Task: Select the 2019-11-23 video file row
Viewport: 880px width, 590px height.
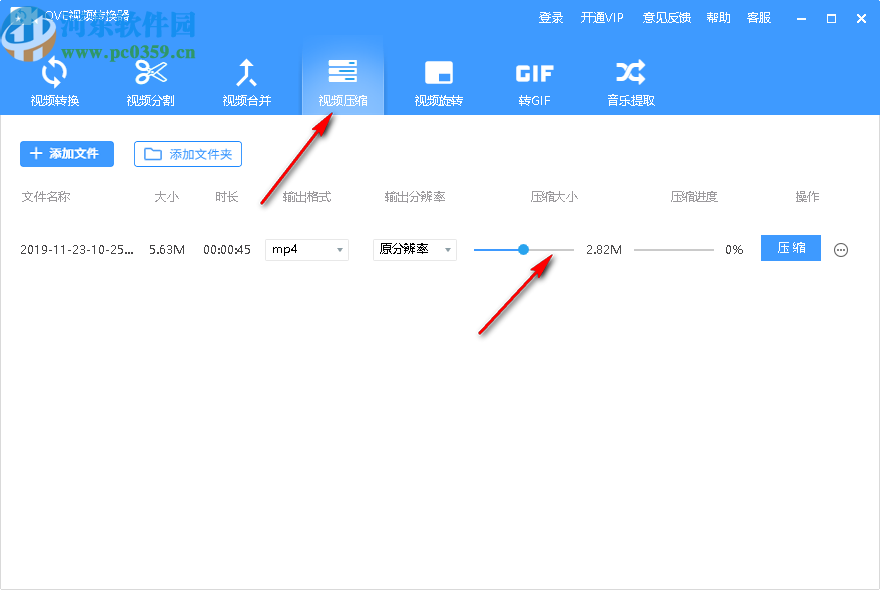Action: tap(75, 248)
